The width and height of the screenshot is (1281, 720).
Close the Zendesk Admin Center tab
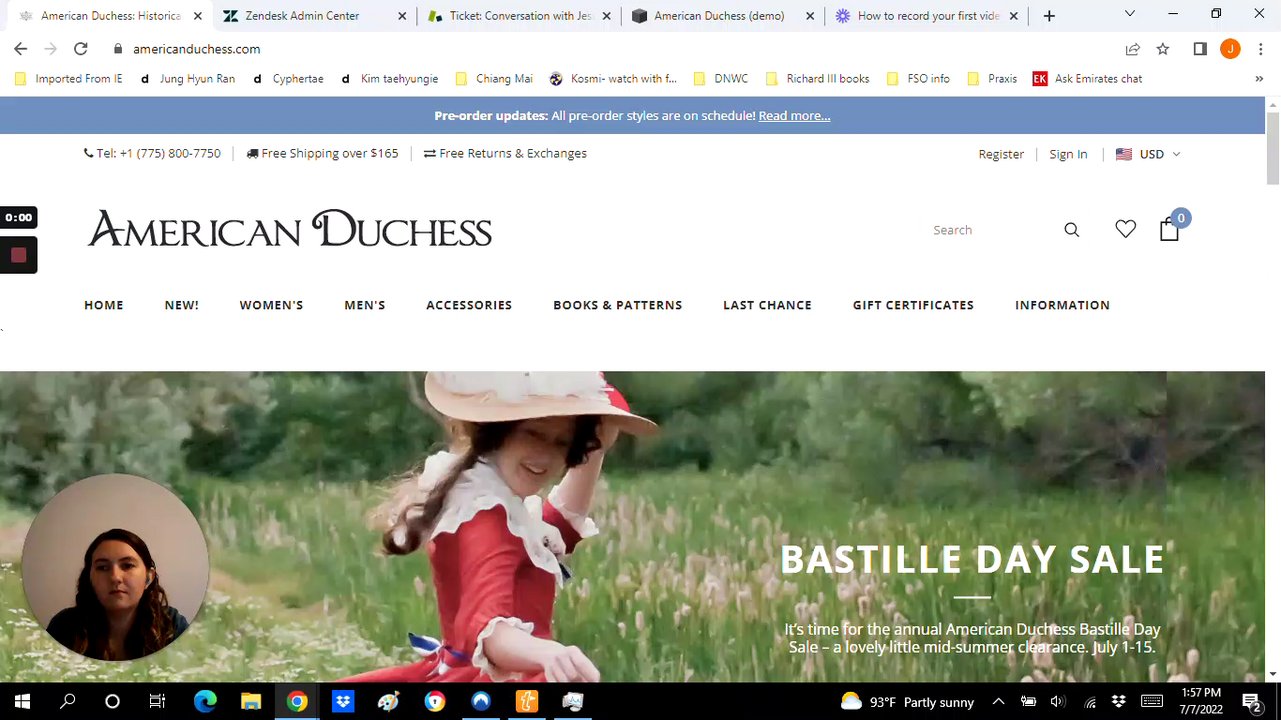coord(402,16)
